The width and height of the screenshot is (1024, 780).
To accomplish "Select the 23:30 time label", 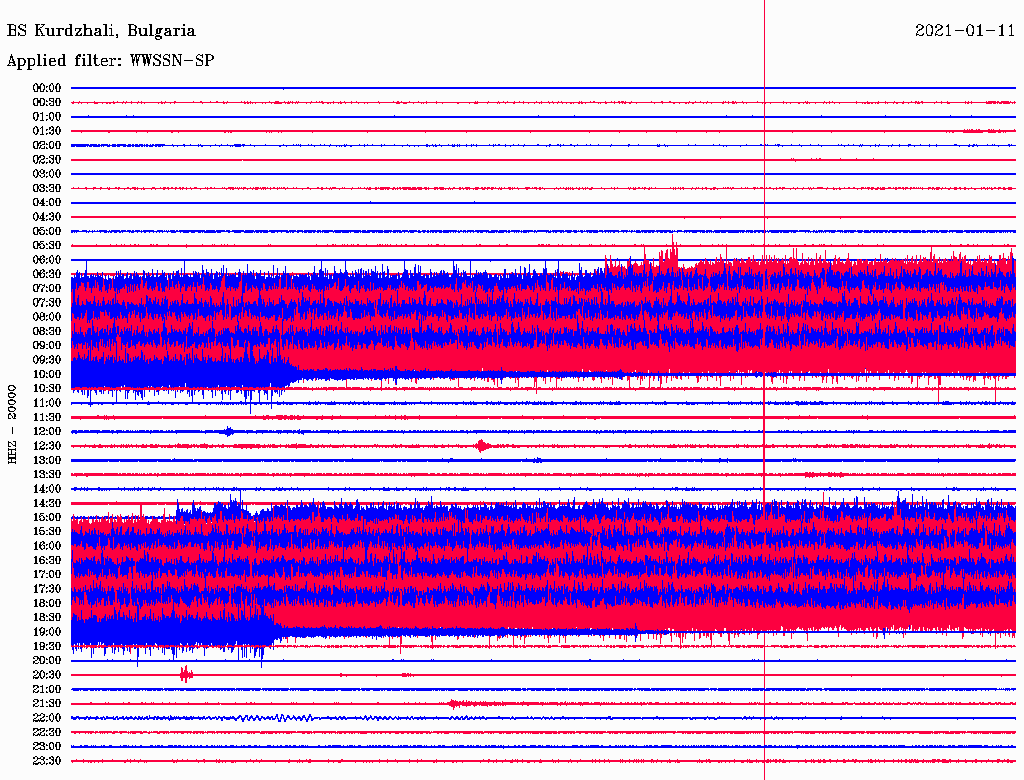I will point(47,761).
